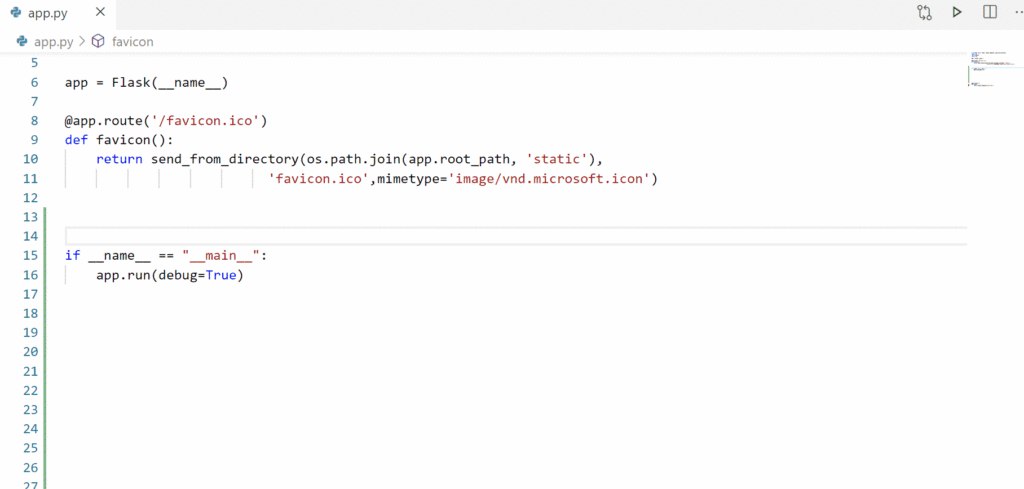Select the app.py editor tab
This screenshot has height=489, width=1024.
58,13
